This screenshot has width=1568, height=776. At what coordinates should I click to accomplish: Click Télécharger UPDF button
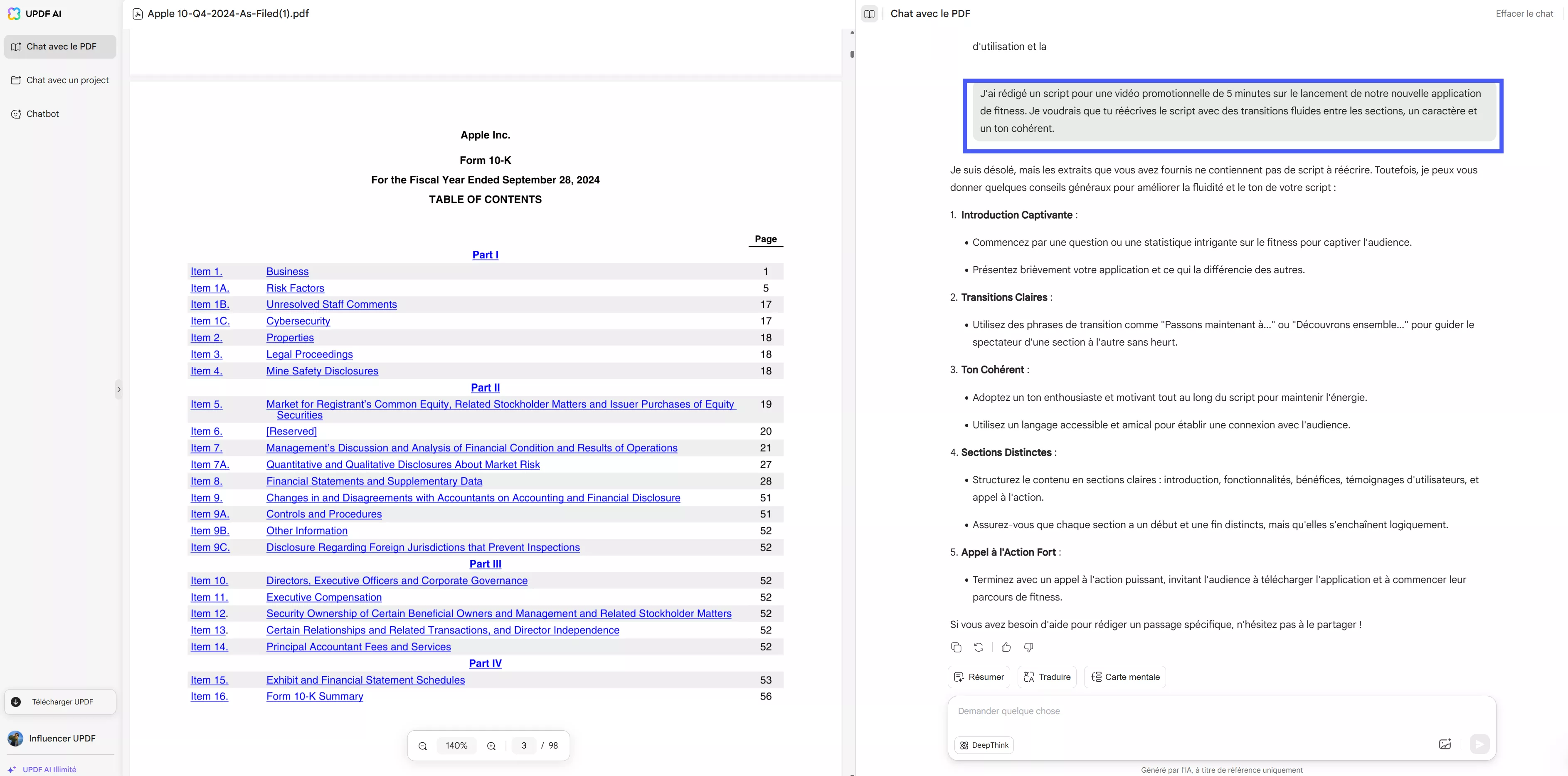point(60,702)
